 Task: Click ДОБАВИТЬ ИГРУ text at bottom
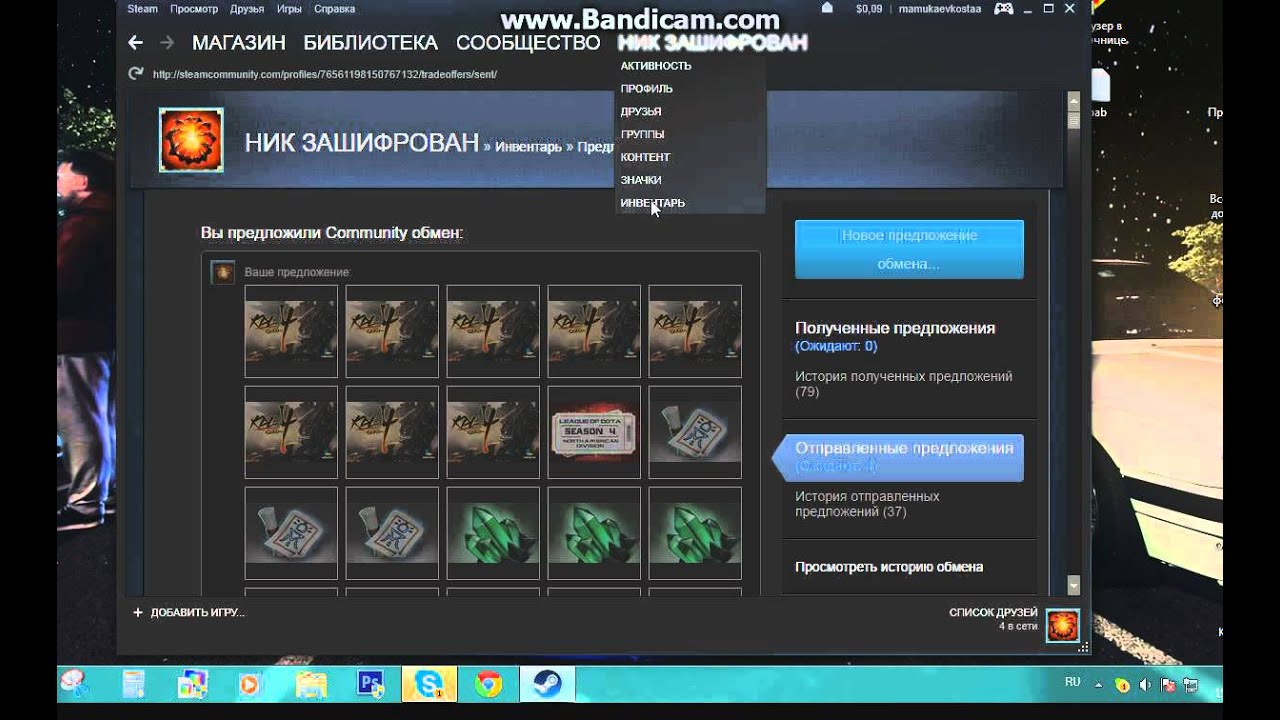pos(197,613)
